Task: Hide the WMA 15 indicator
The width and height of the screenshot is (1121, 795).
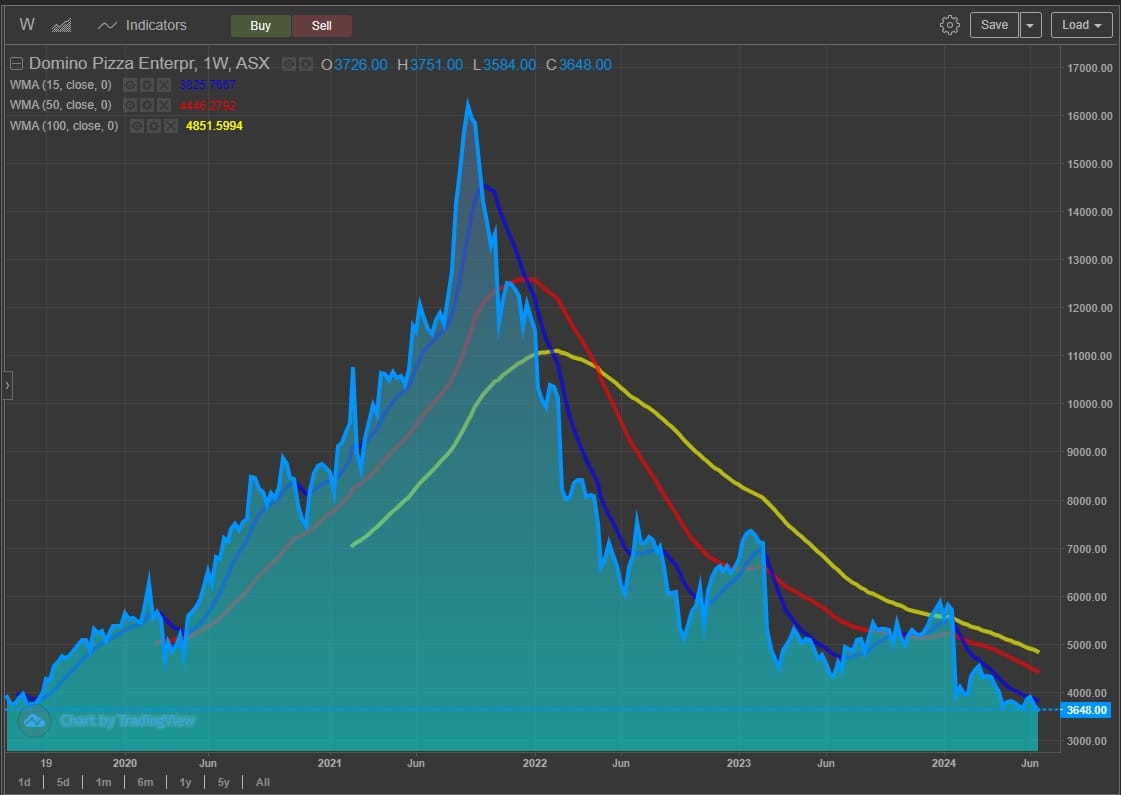Action: 130,85
